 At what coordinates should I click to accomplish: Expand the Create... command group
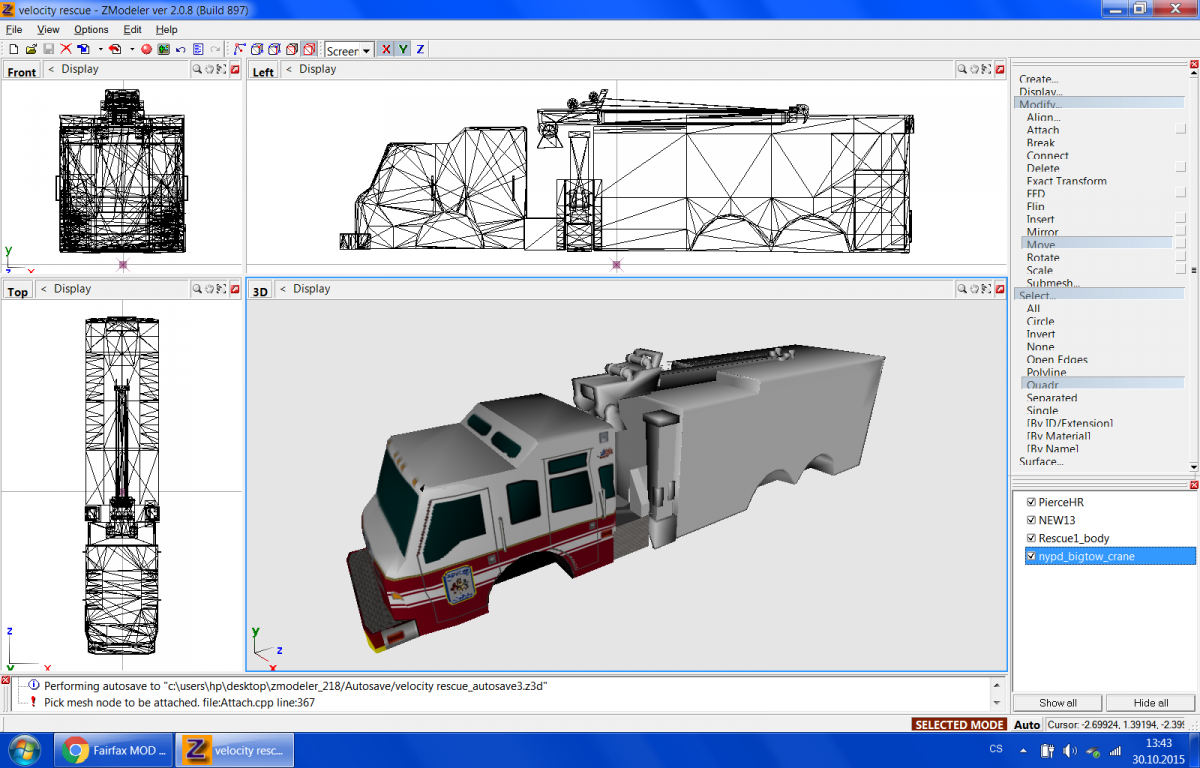[x=1038, y=79]
